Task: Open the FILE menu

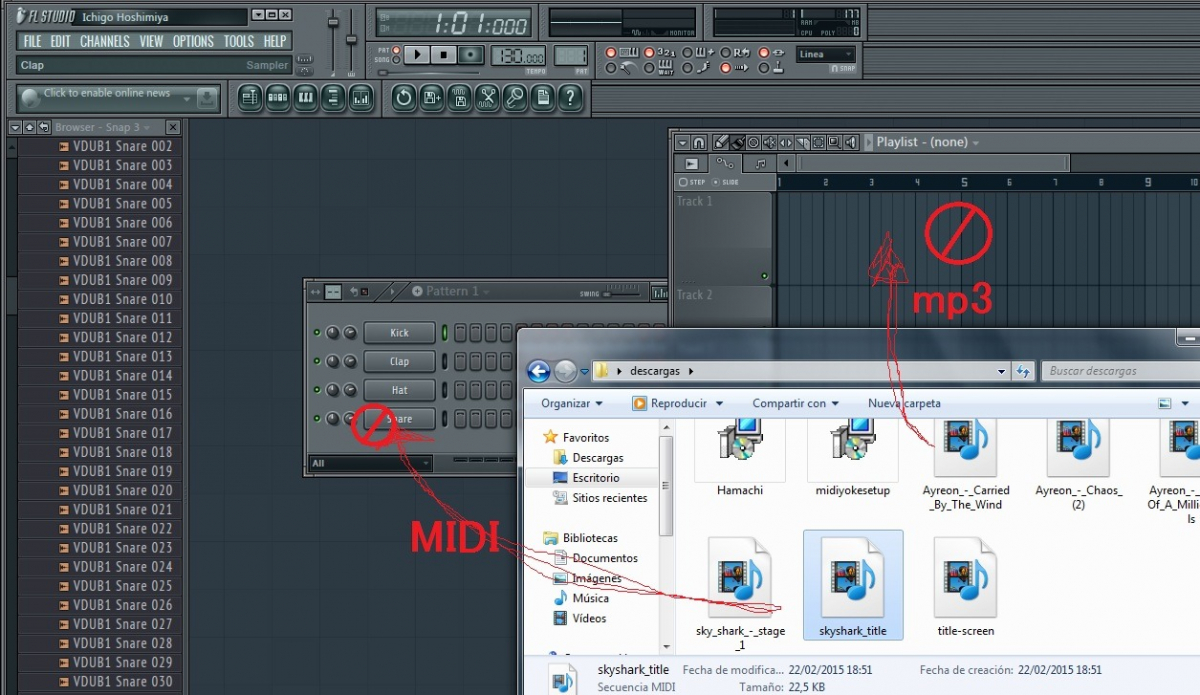Action: 32,41
